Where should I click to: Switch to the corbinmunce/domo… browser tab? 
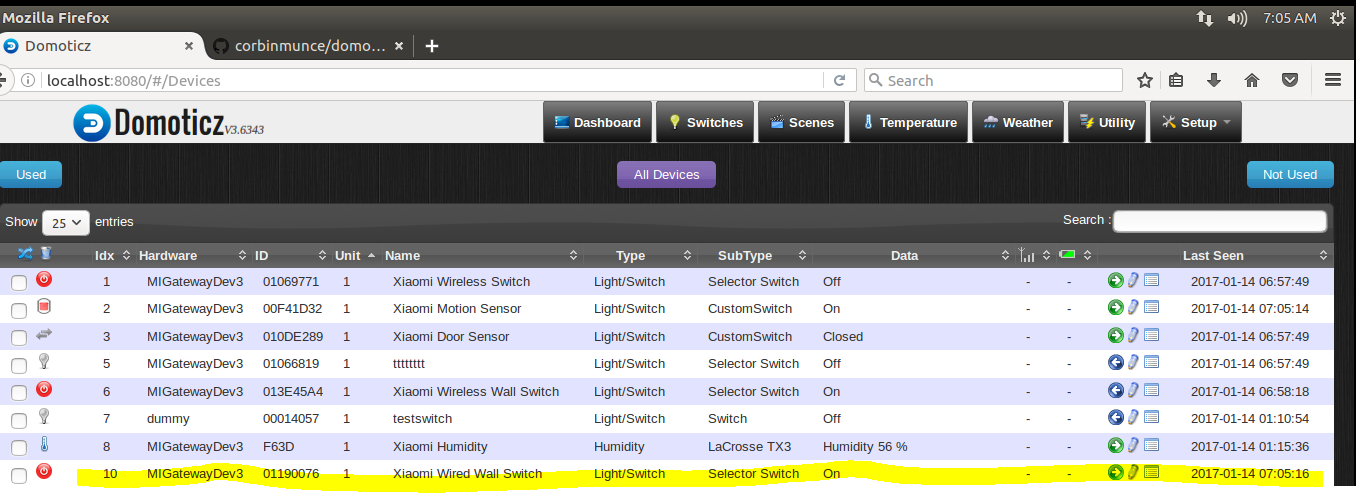point(309,46)
